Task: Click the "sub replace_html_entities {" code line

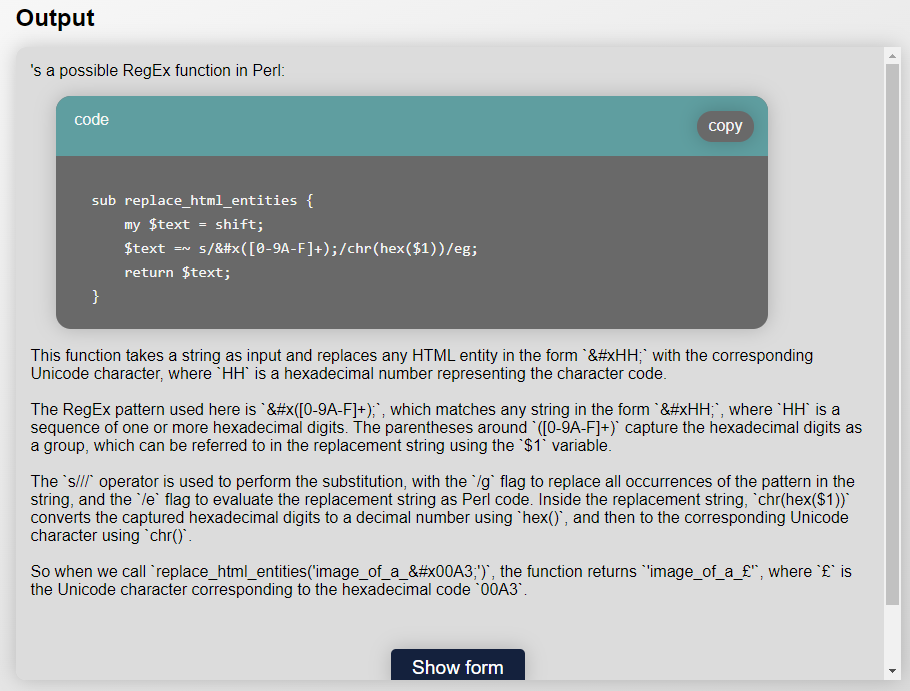Action: [x=202, y=201]
